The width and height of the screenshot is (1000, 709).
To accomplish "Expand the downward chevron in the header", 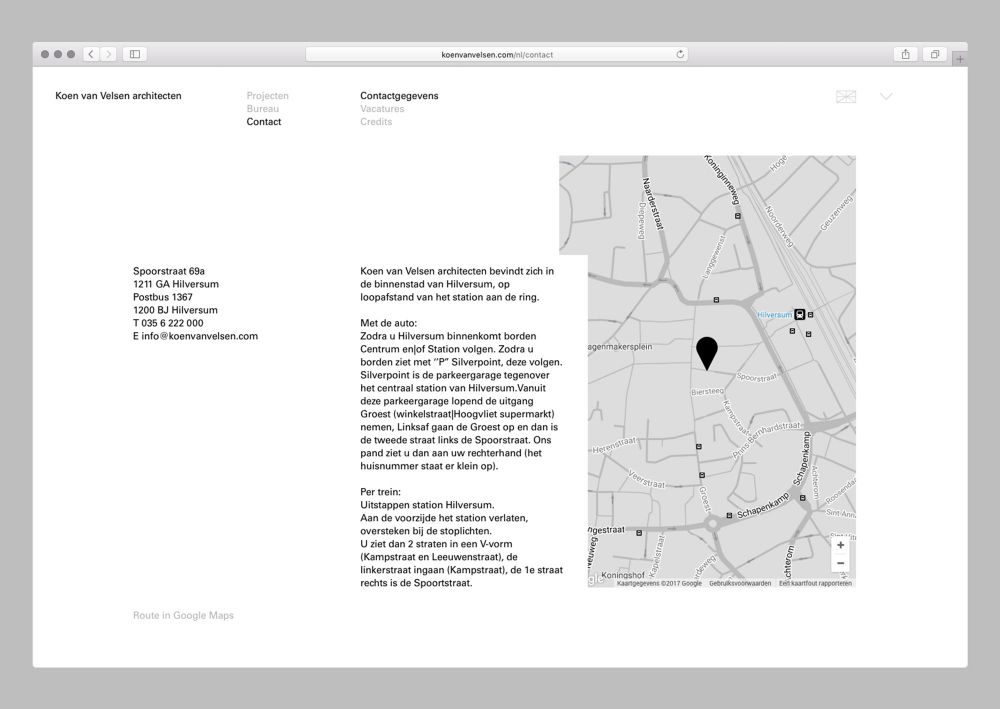I will [x=886, y=97].
